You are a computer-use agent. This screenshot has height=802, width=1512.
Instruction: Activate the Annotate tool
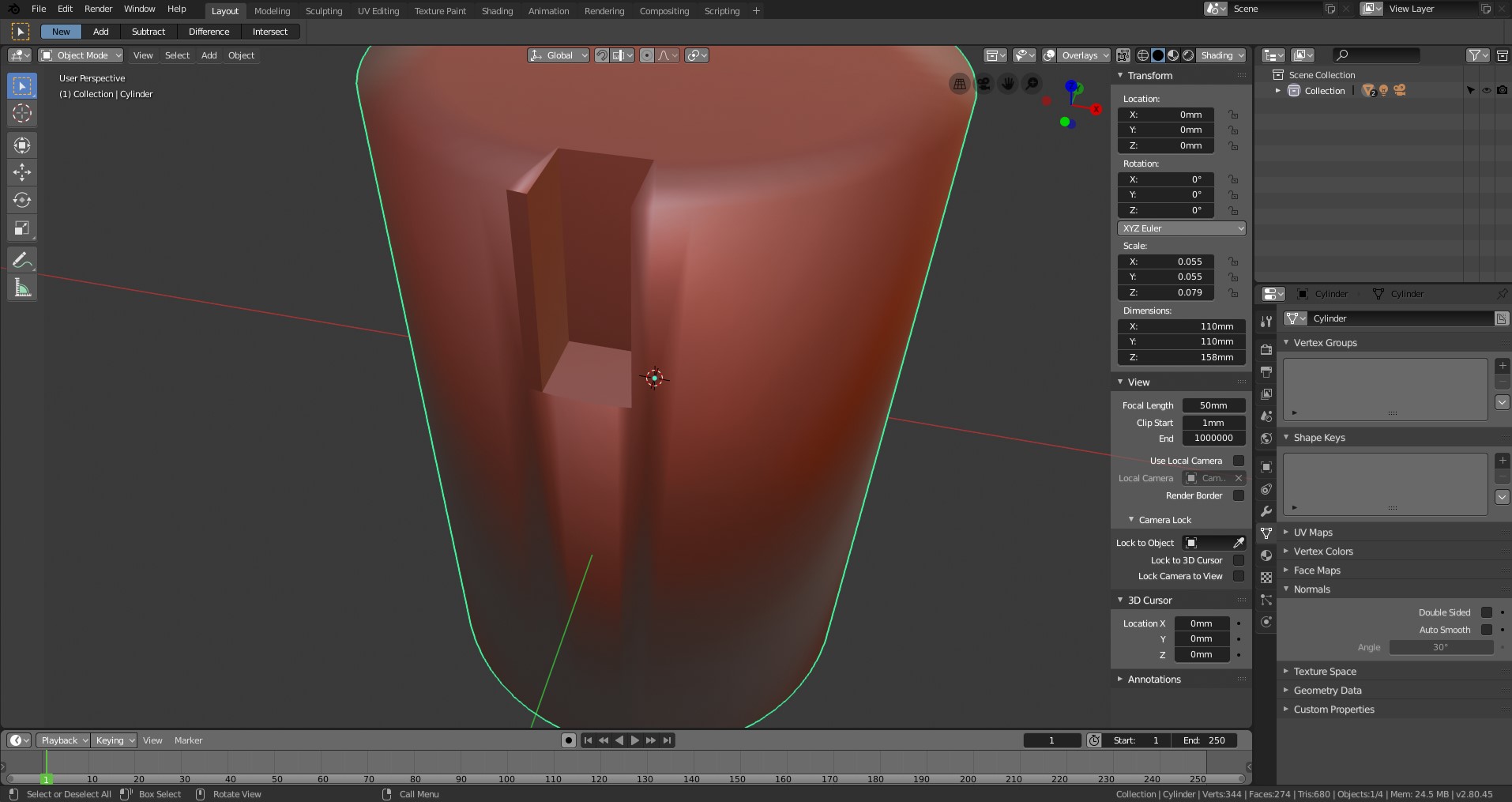pos(22,260)
